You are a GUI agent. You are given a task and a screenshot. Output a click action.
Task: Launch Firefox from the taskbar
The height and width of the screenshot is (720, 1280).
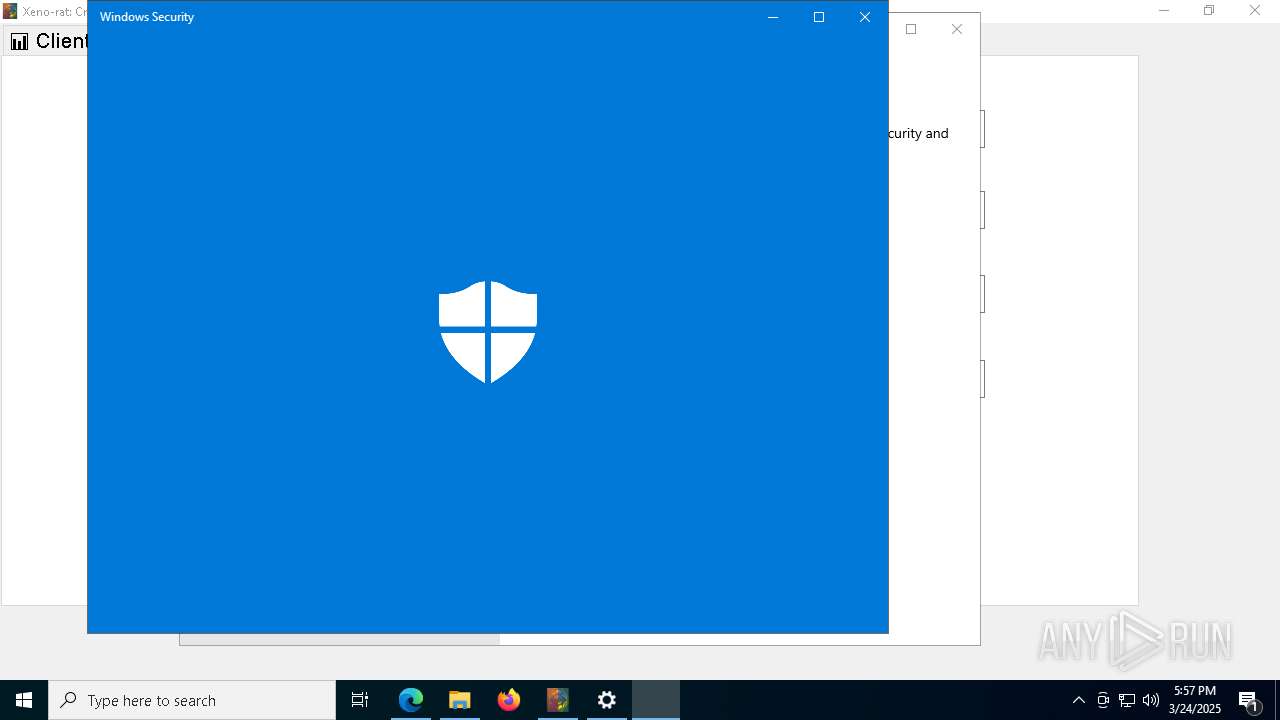click(509, 700)
